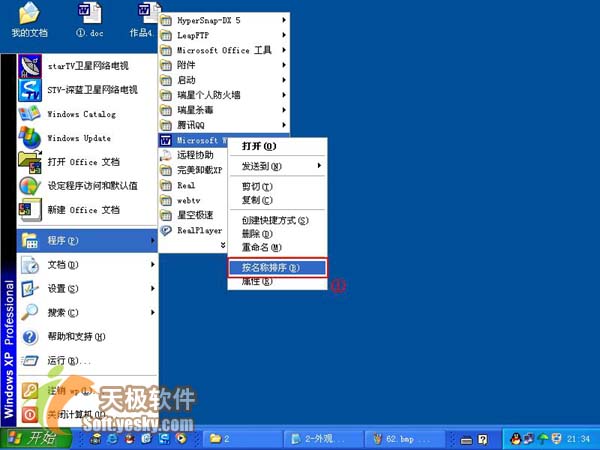Click the 开始 Start button
Viewport: 600px width, 450px height.
(36, 438)
